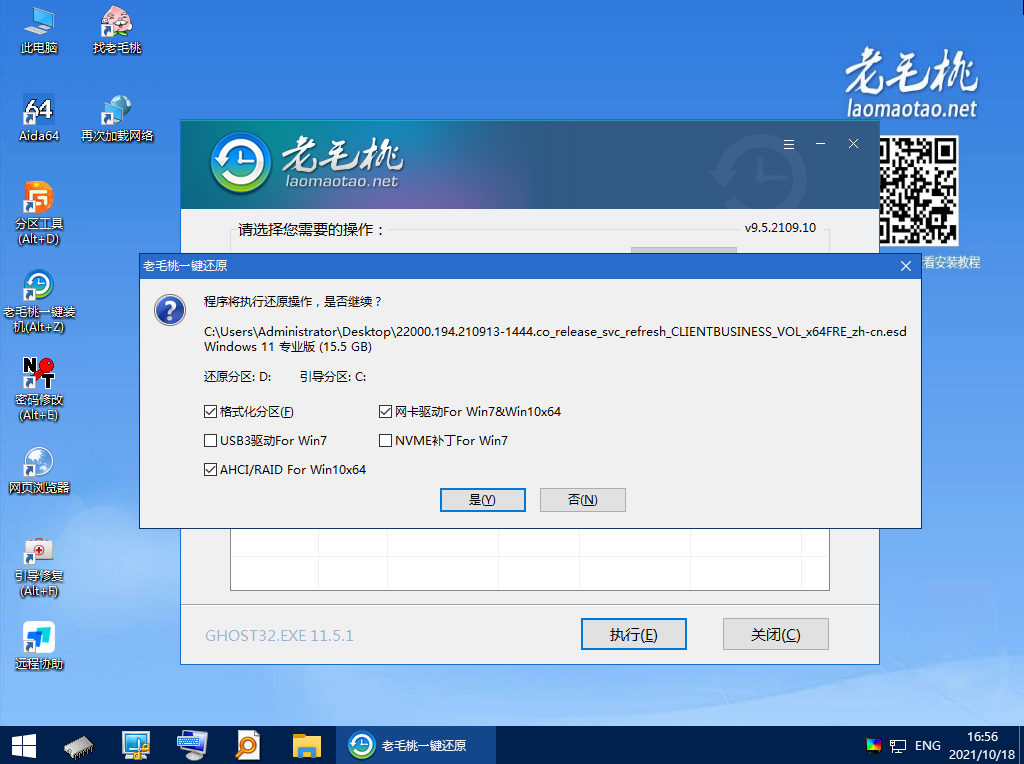Click the 程序将执行还原操作，是否继续？ message

pos(293,302)
